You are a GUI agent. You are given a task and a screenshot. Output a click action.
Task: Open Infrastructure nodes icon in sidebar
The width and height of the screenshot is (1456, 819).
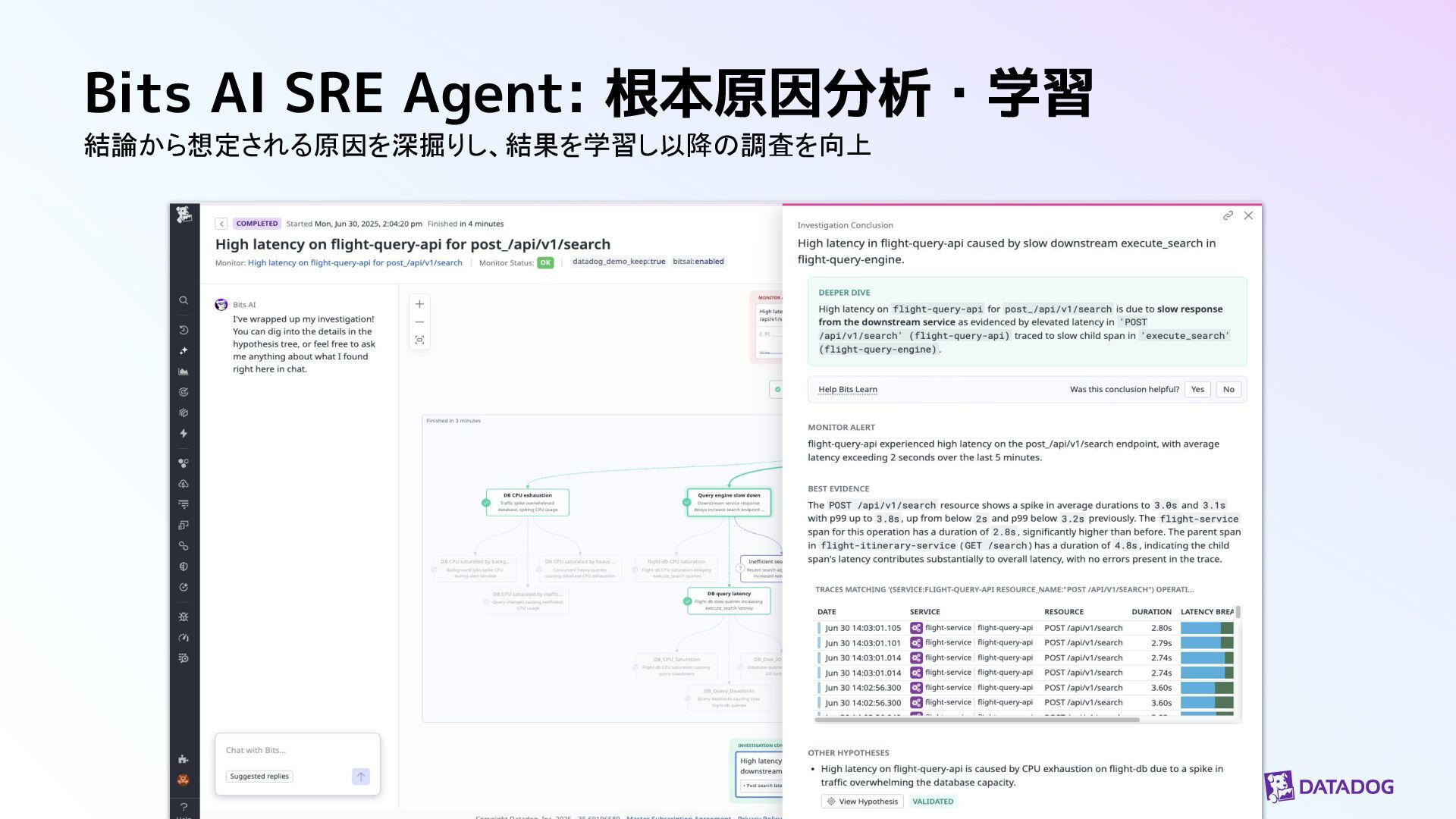click(184, 463)
